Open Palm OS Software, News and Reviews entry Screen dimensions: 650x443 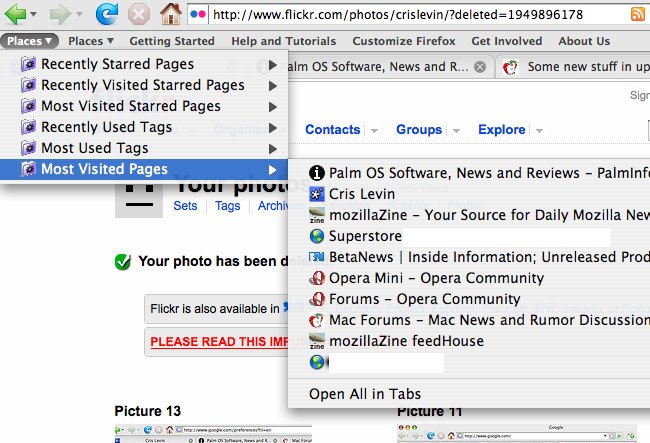point(469,173)
